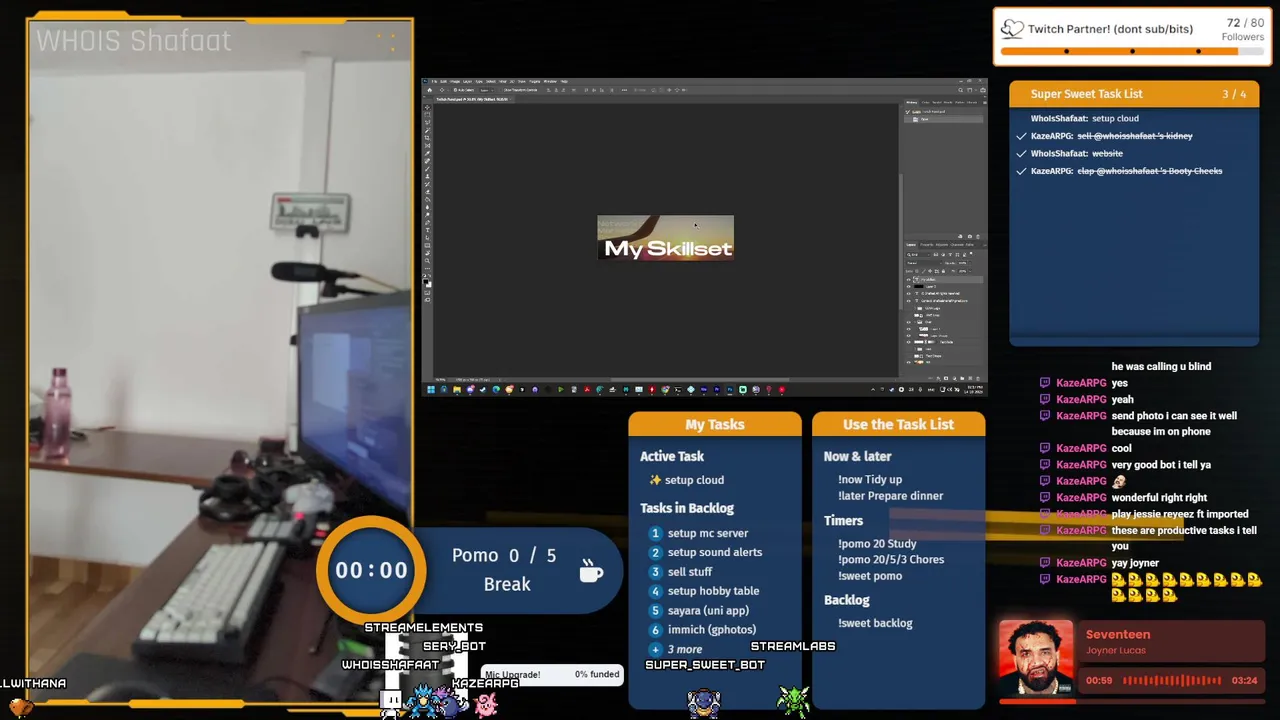Open the layer blend mode dropdown
The width and height of the screenshot is (1280, 720).
point(924,263)
